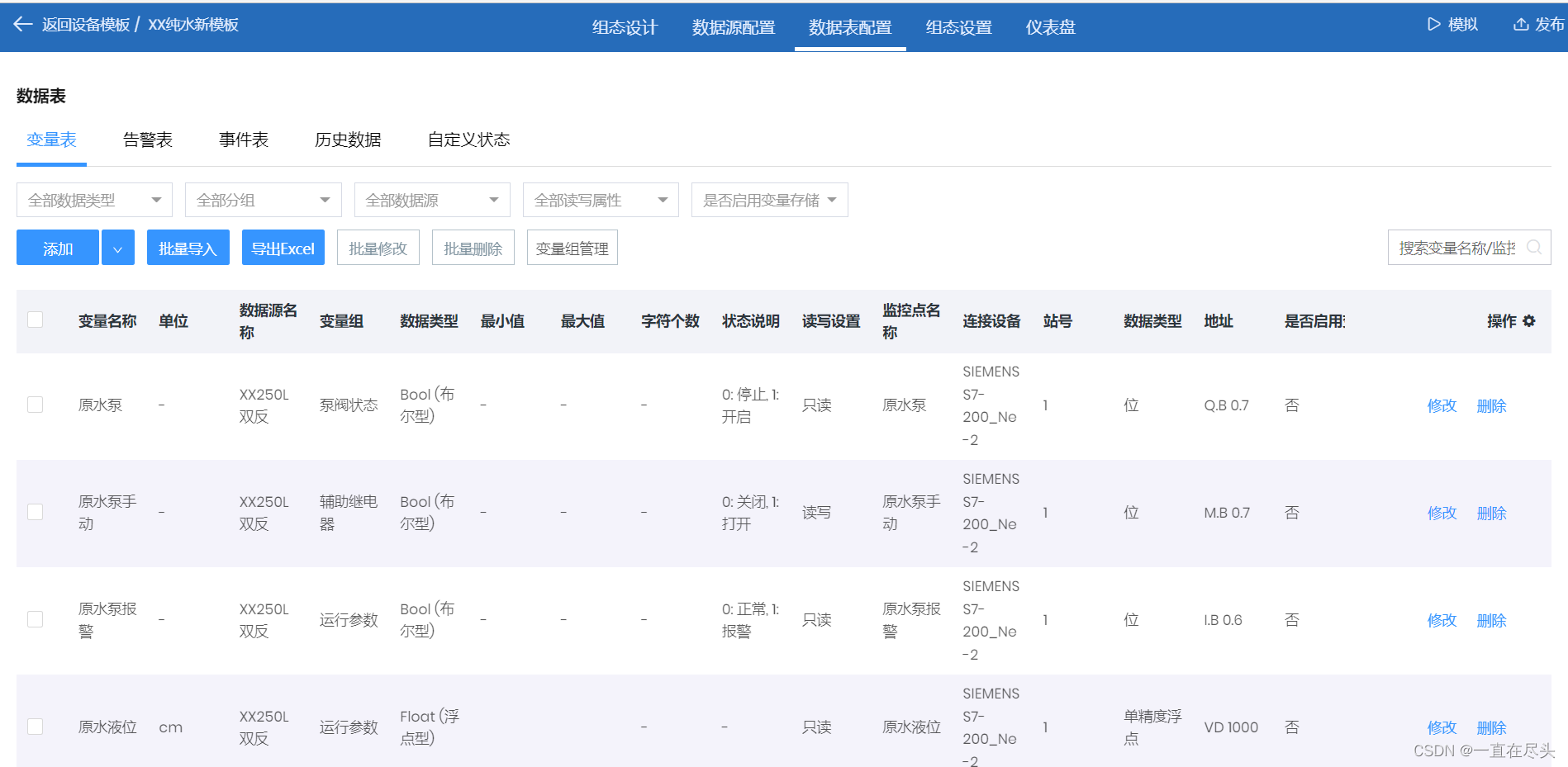Check the 原水泵 row checkbox
1568x767 pixels.
tap(35, 405)
